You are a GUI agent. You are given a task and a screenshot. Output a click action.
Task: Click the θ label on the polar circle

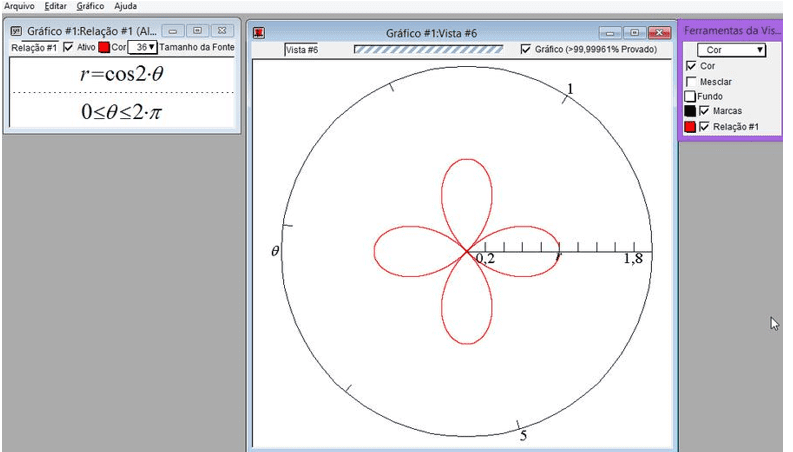275,251
